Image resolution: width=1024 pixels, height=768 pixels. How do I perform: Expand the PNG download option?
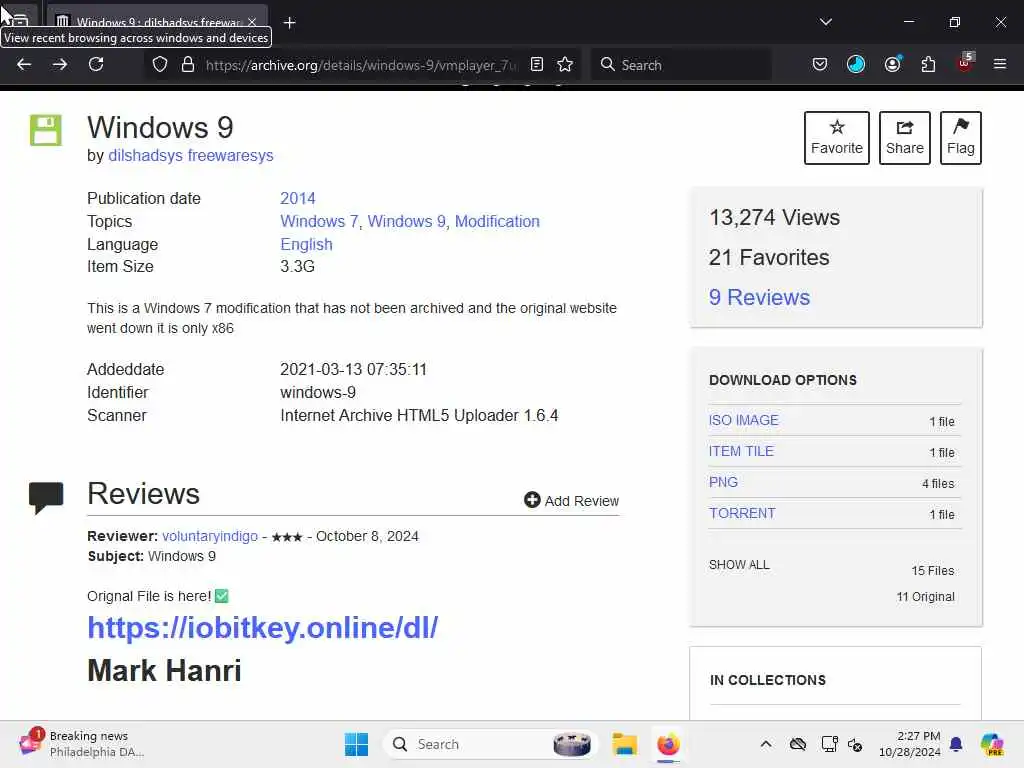point(723,482)
